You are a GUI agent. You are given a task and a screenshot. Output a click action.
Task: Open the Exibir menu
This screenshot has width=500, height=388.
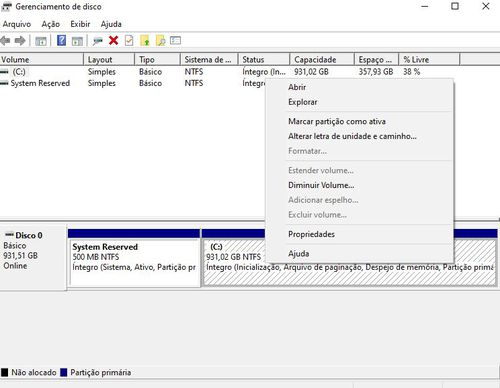pos(80,24)
